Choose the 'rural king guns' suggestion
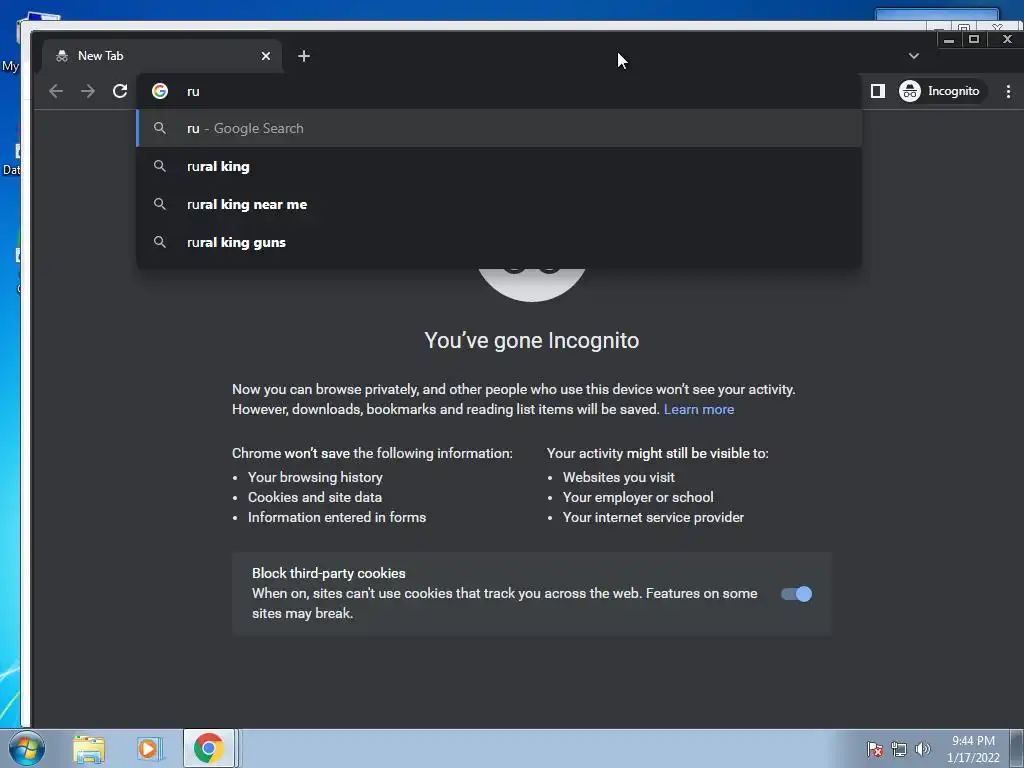Screen dimensions: 1024x768 (x=499, y=242)
